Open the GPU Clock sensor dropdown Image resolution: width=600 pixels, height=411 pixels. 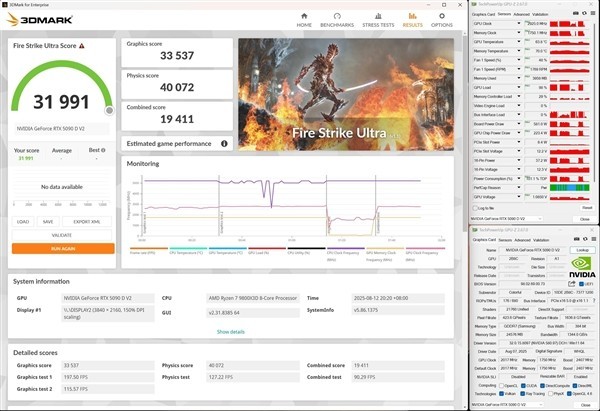521,23
